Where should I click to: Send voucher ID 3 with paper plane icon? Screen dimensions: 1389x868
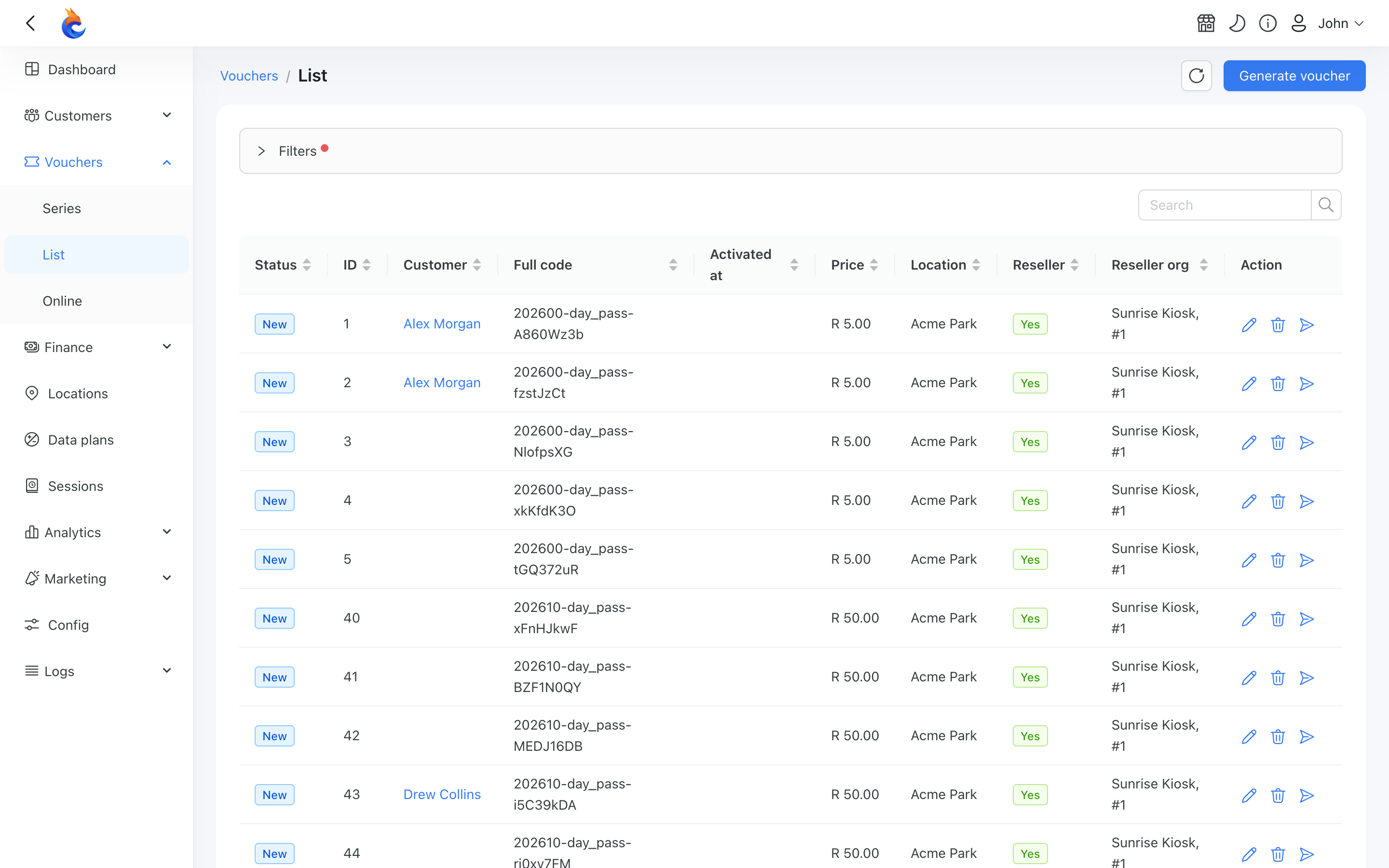click(x=1307, y=443)
